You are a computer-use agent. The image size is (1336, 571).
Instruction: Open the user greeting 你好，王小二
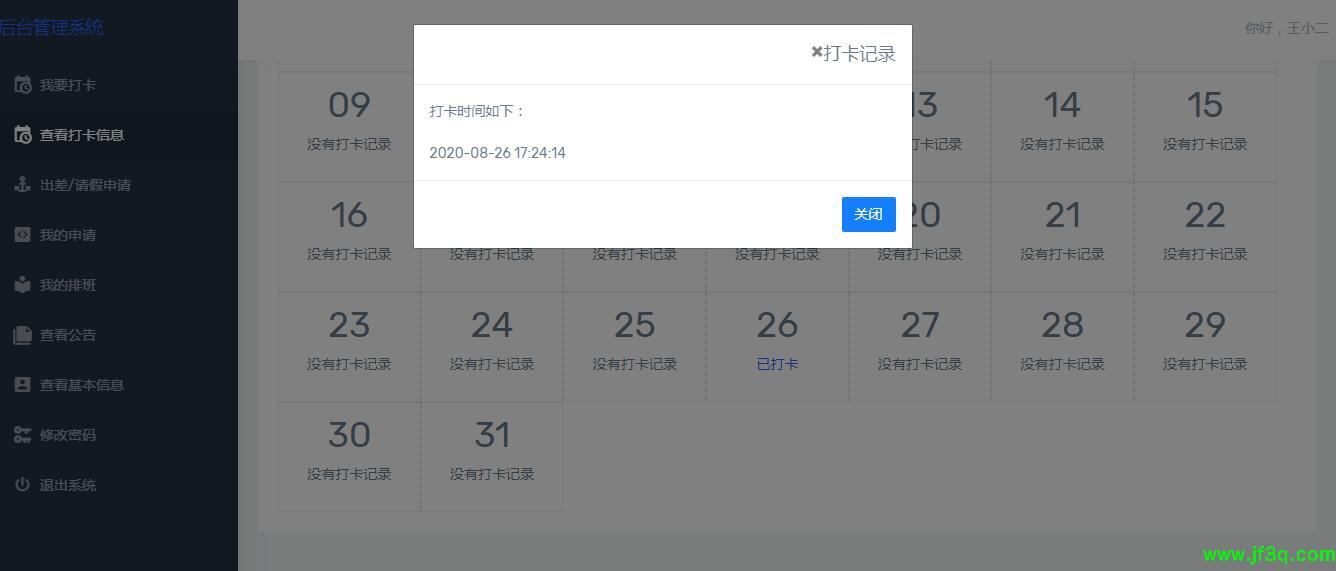point(1286,28)
